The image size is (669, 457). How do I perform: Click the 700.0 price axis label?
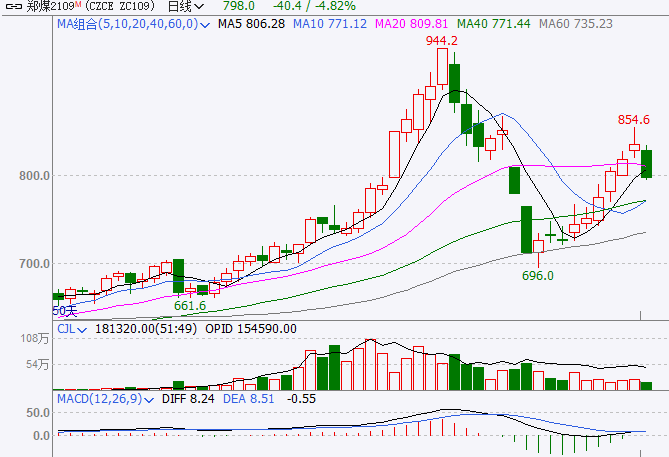point(35,264)
